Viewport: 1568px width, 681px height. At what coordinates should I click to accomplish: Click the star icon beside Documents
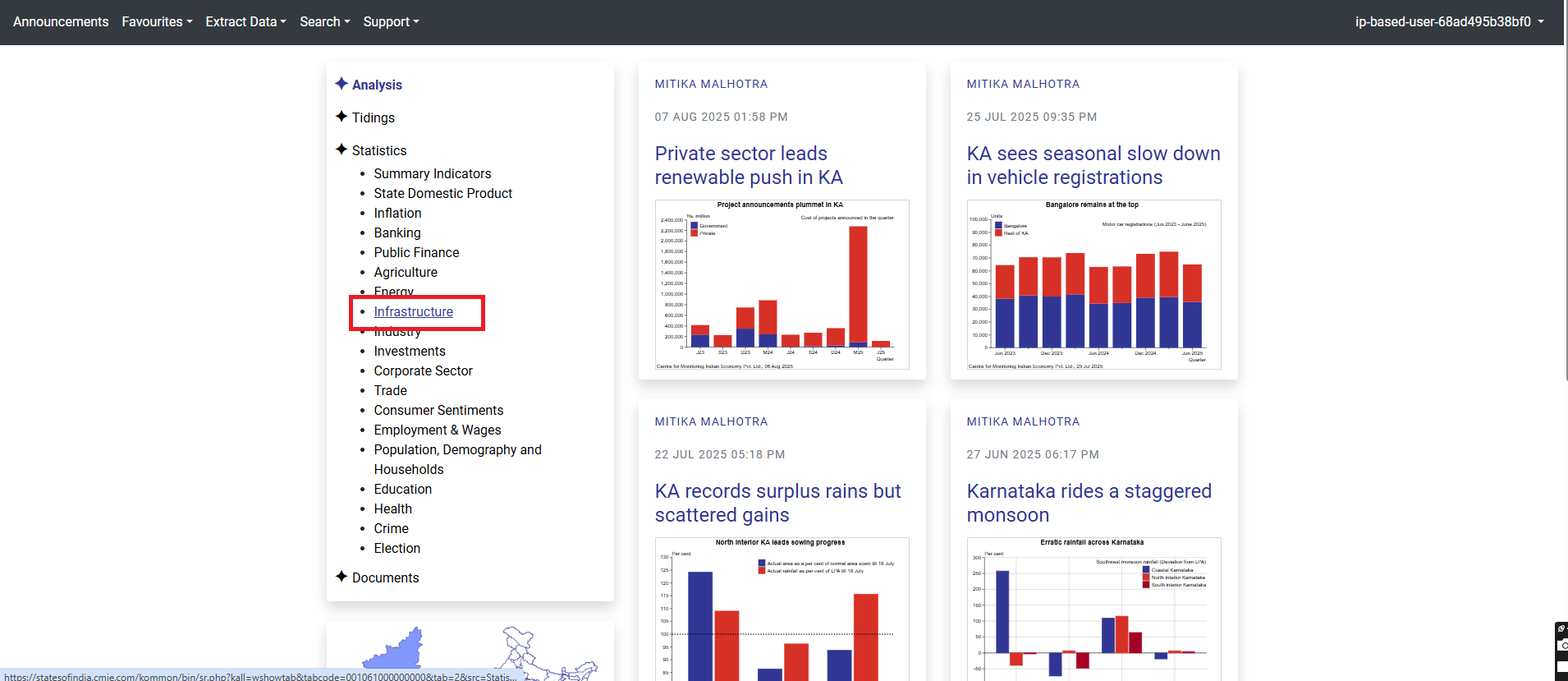(342, 577)
